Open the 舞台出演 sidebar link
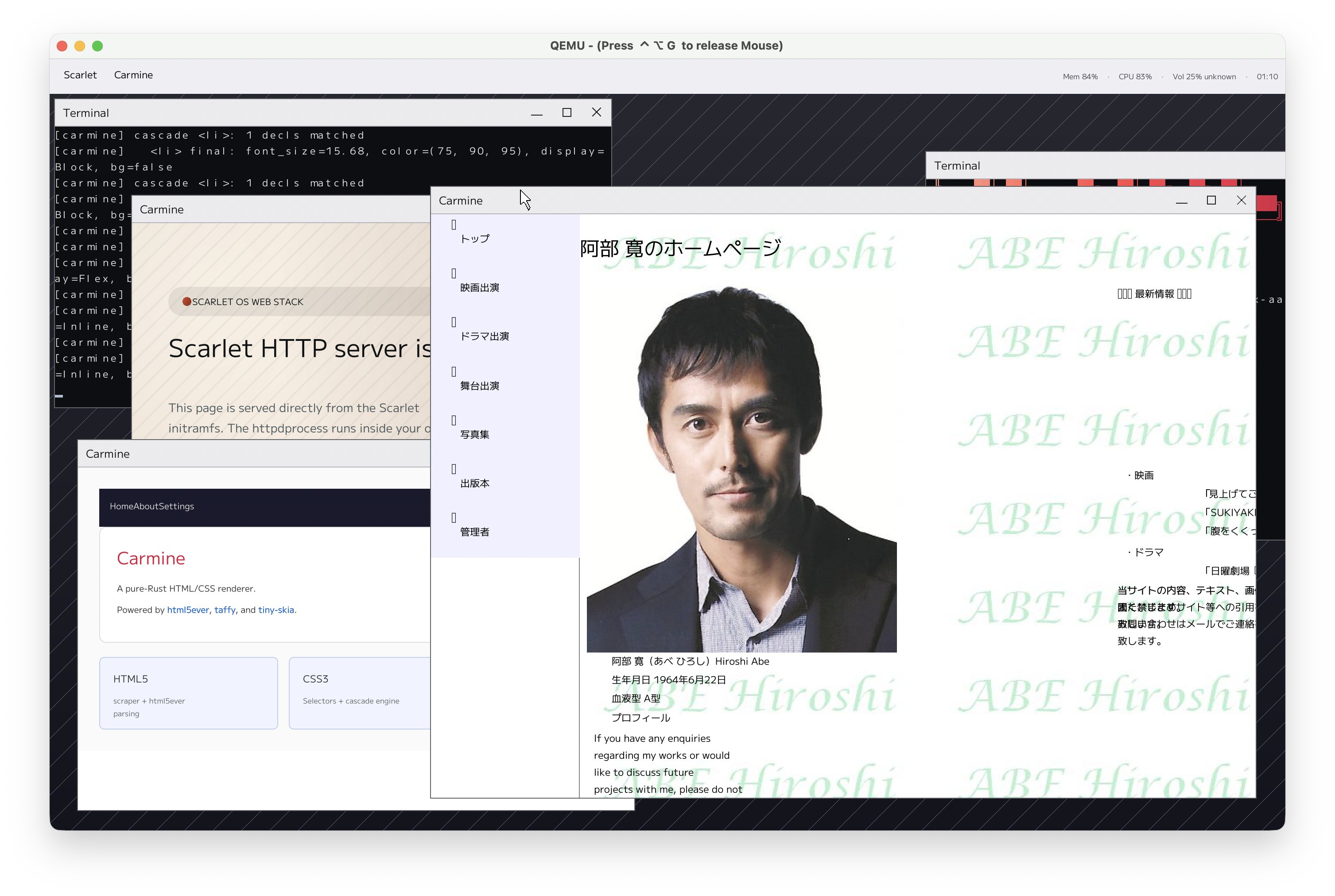 point(480,386)
